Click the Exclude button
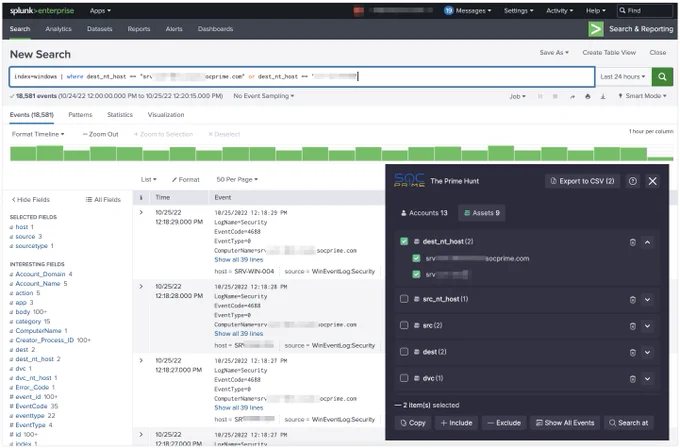Screen dimensions: 680x448 pos(504,423)
